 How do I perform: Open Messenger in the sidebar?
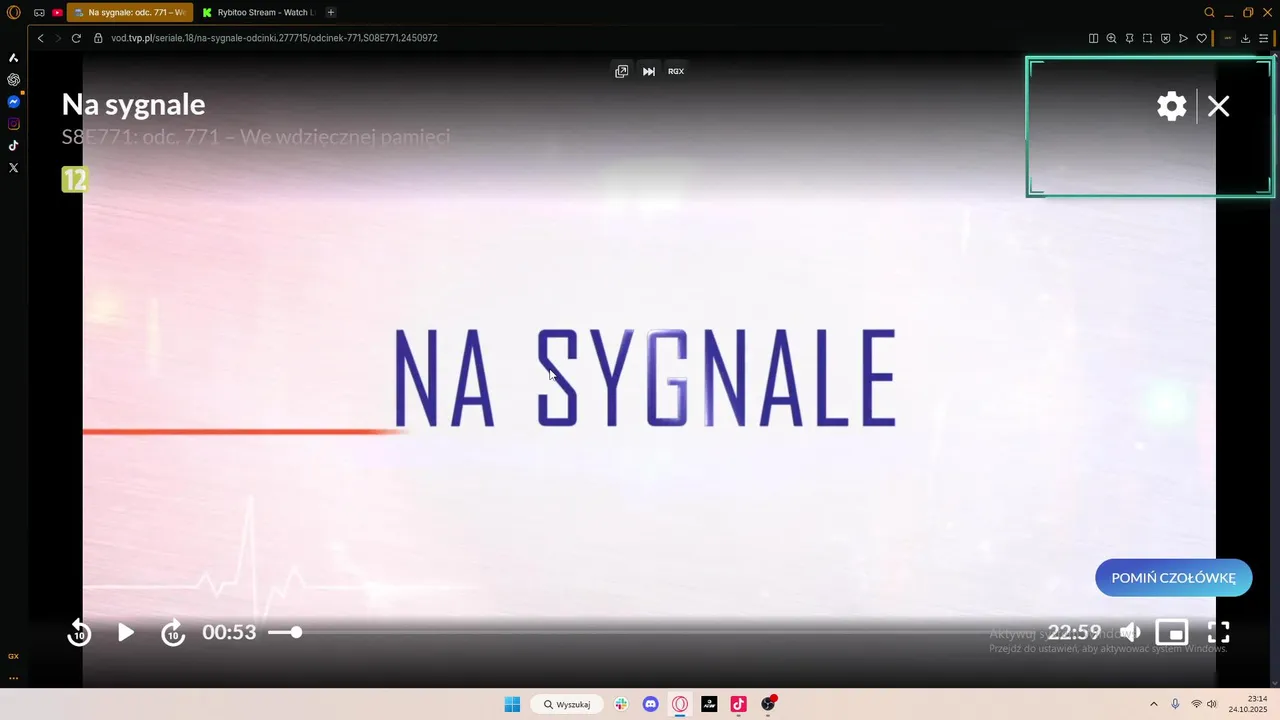pos(13,102)
